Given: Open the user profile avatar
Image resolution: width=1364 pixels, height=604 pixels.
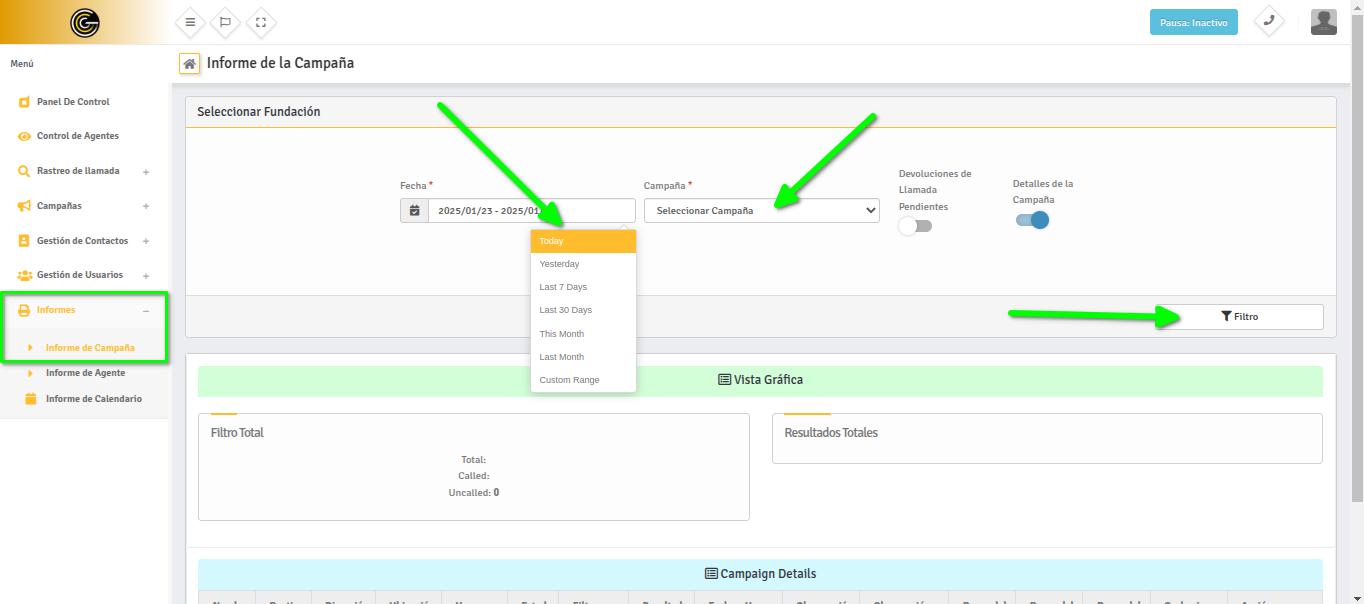Looking at the screenshot, I should [1323, 22].
